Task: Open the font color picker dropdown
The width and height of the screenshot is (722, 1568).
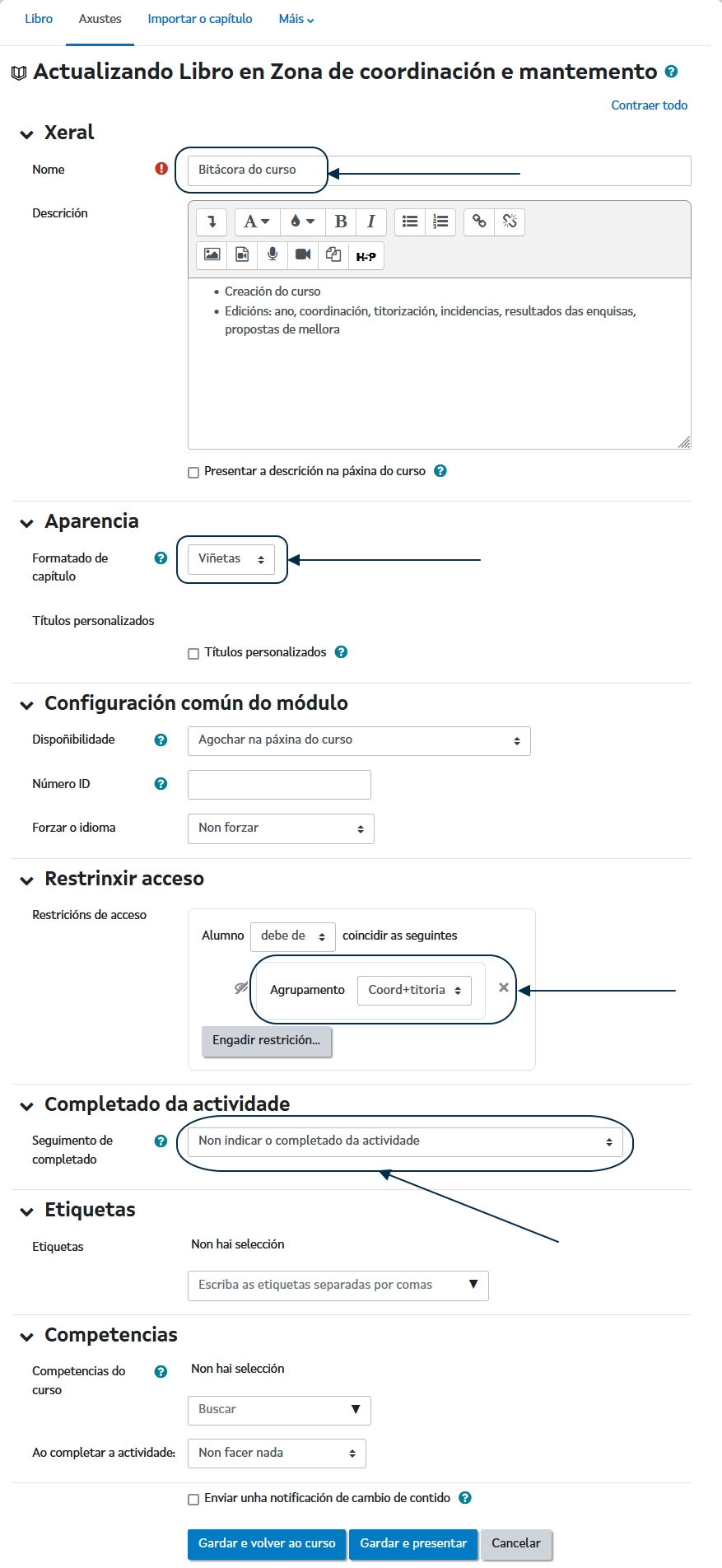Action: click(x=302, y=222)
